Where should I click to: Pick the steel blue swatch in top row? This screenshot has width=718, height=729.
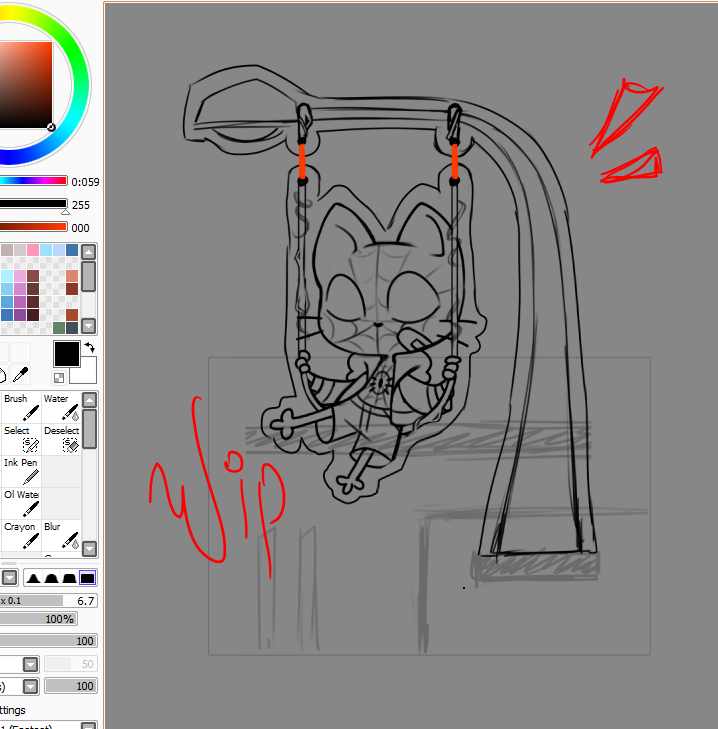click(72, 250)
